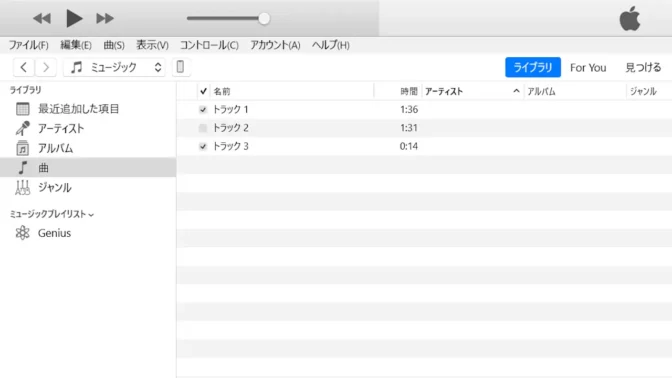Click the 0:14 duration cell
Image resolution: width=672 pixels, height=378 pixels.
pos(409,146)
